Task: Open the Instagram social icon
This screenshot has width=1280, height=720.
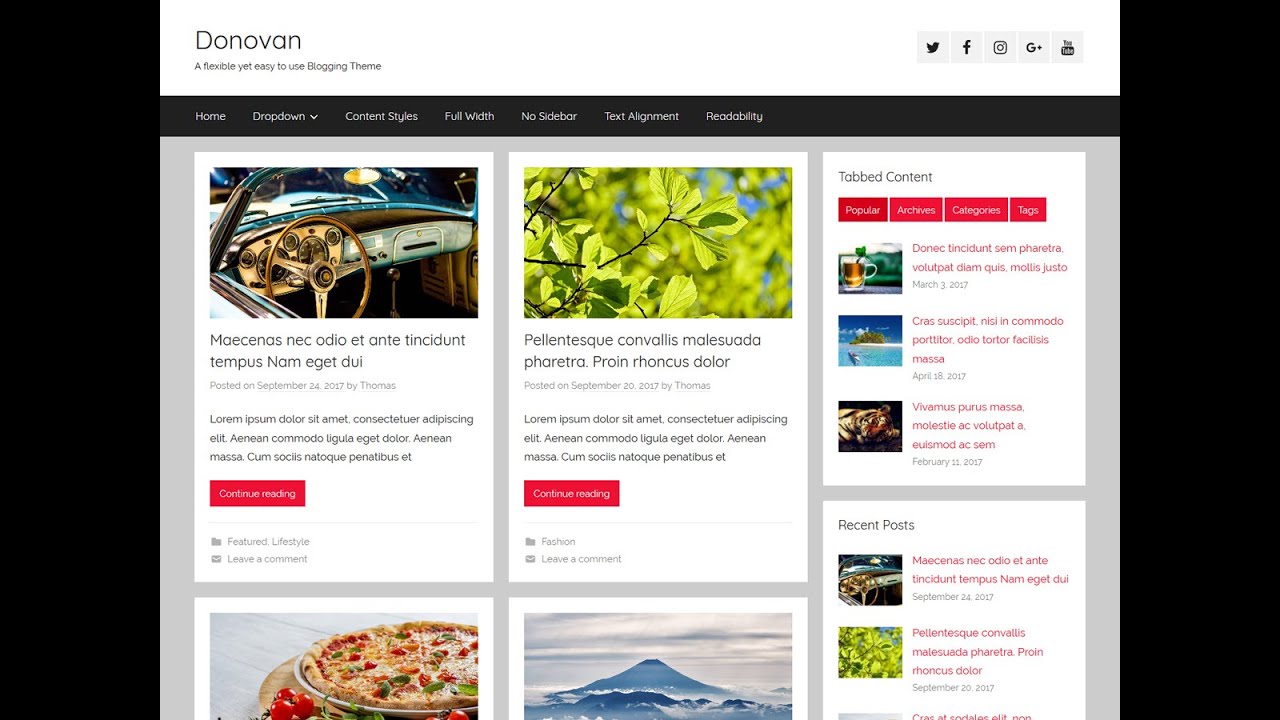Action: pos(1000,47)
